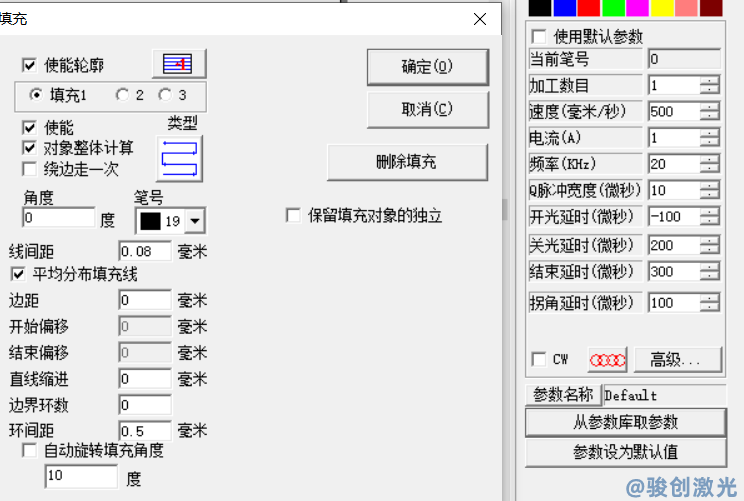Click the 环间距 input field

pos(145,431)
